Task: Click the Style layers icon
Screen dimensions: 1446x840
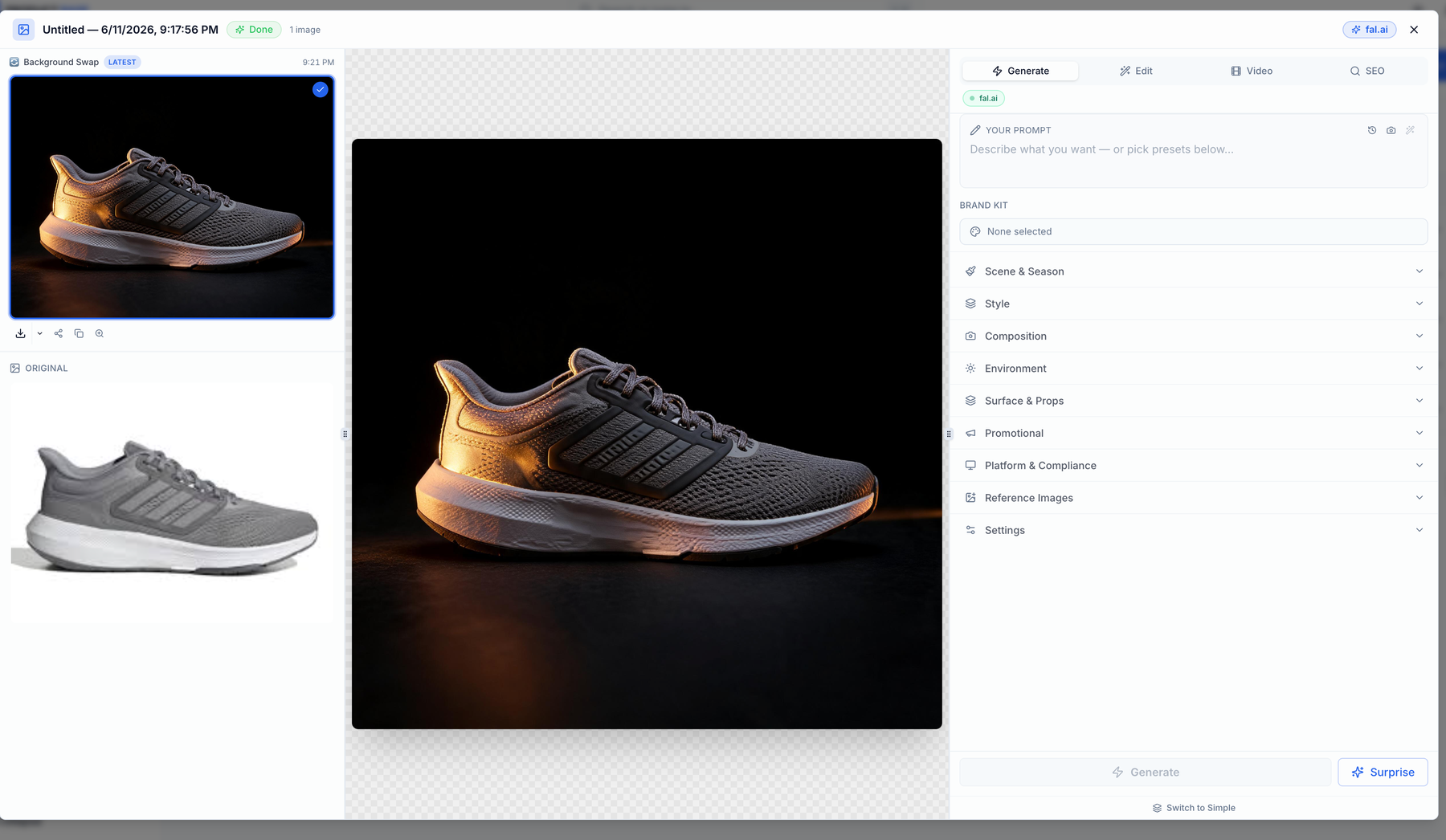Action: 970,304
